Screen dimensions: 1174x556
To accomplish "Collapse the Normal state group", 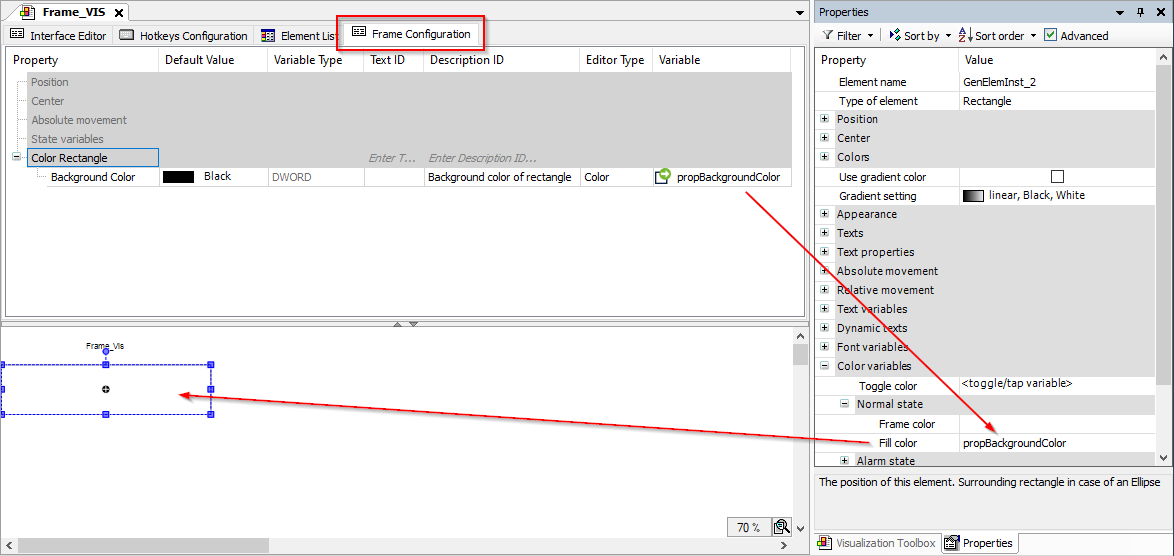I will click(x=845, y=404).
